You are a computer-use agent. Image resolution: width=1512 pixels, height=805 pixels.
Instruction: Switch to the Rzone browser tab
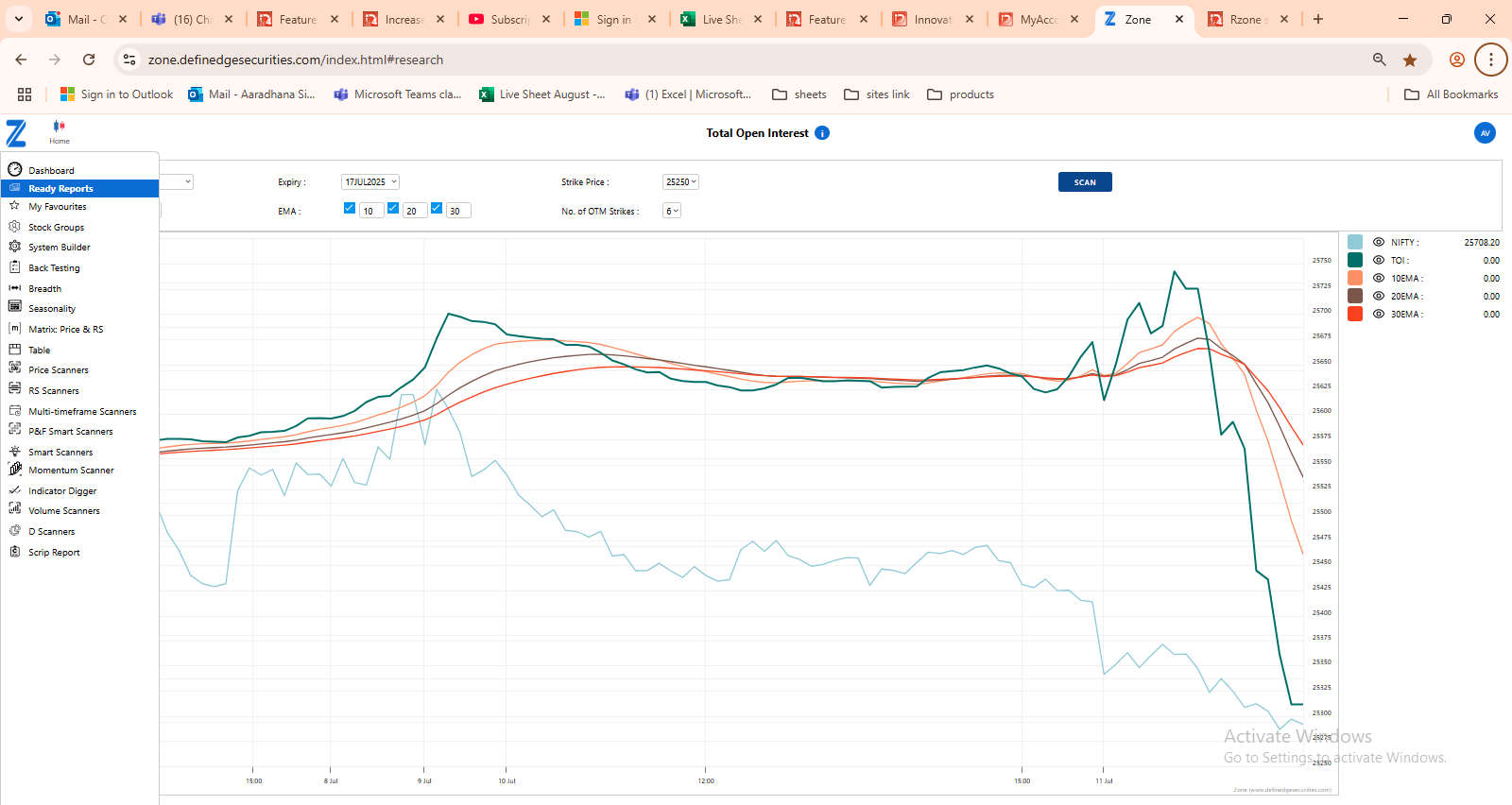(1247, 19)
